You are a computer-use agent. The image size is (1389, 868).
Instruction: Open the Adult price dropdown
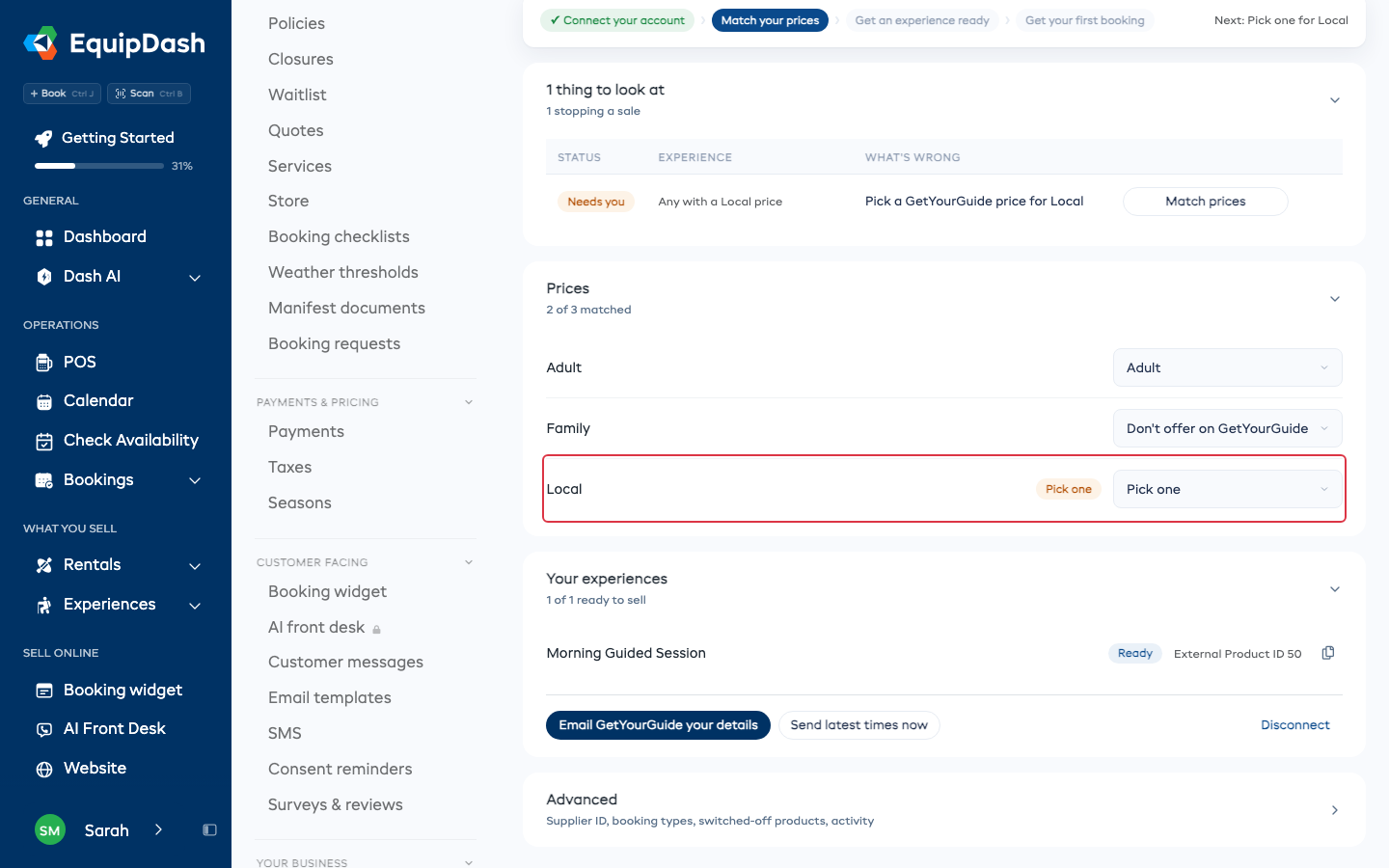[x=1227, y=367]
